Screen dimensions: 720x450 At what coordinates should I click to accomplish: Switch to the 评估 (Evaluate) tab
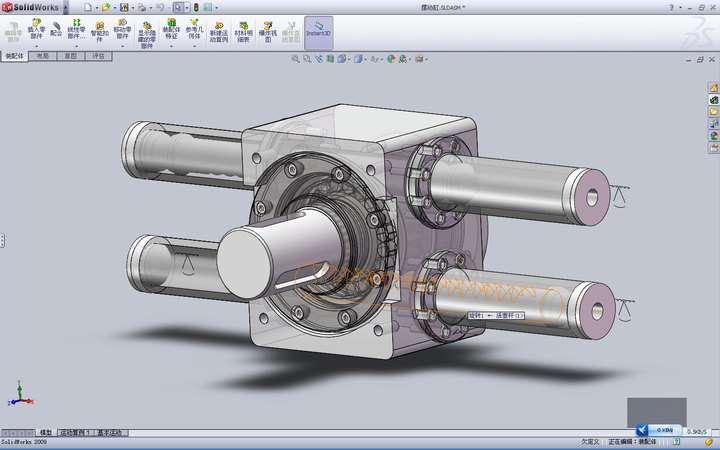[x=98, y=56]
